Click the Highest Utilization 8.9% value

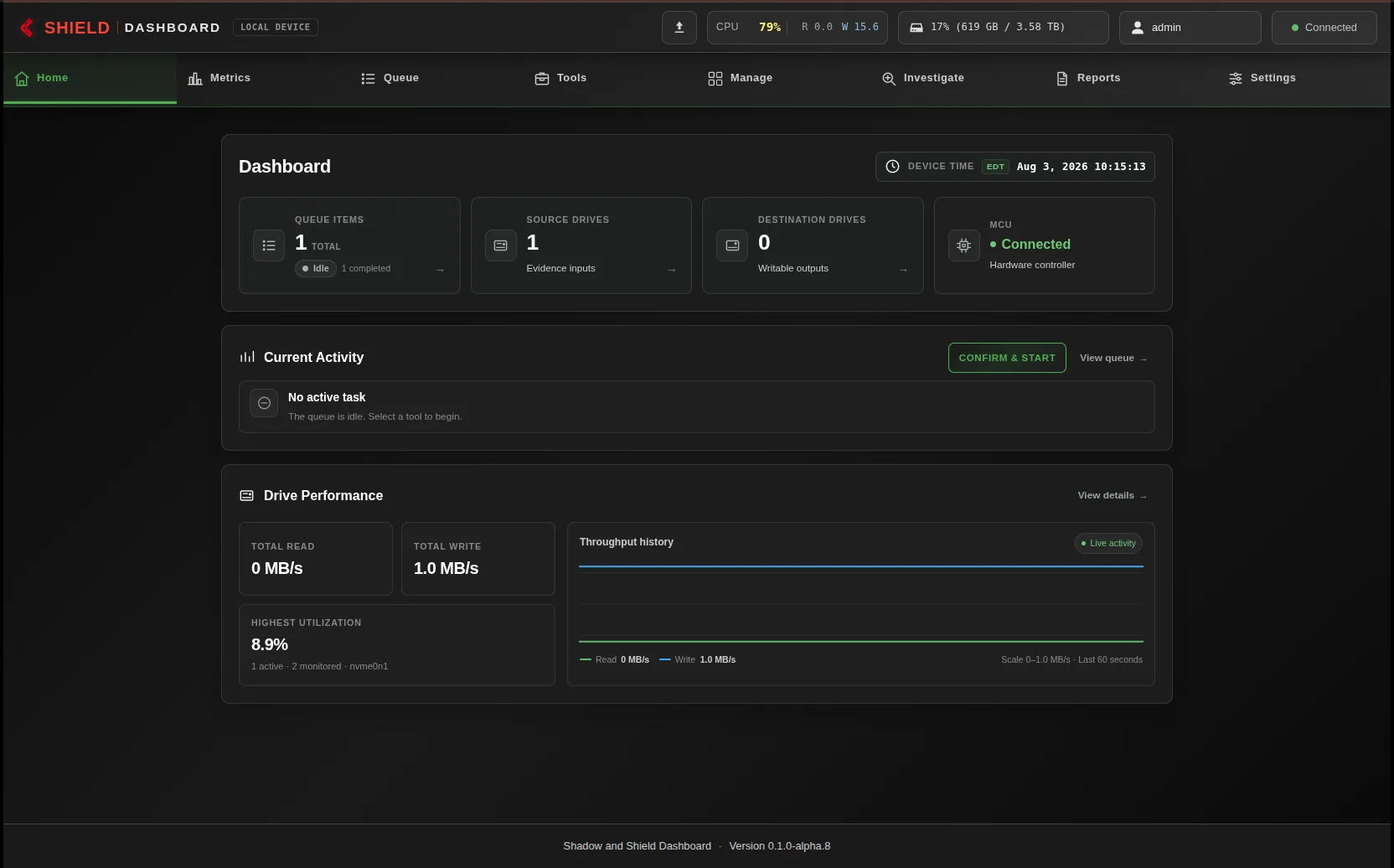[270, 645]
